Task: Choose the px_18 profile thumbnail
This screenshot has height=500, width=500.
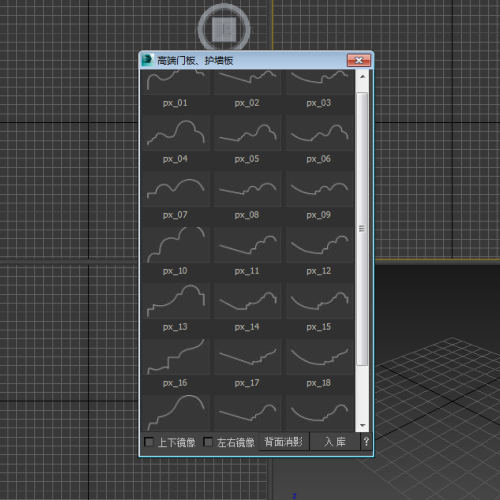Action: tap(320, 357)
